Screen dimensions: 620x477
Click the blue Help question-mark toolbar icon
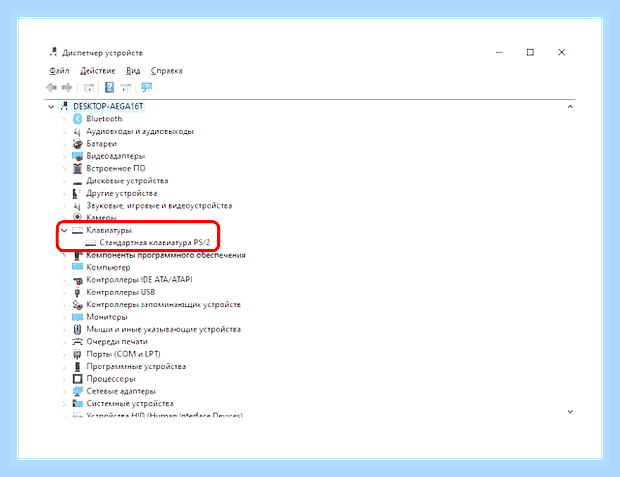110,87
